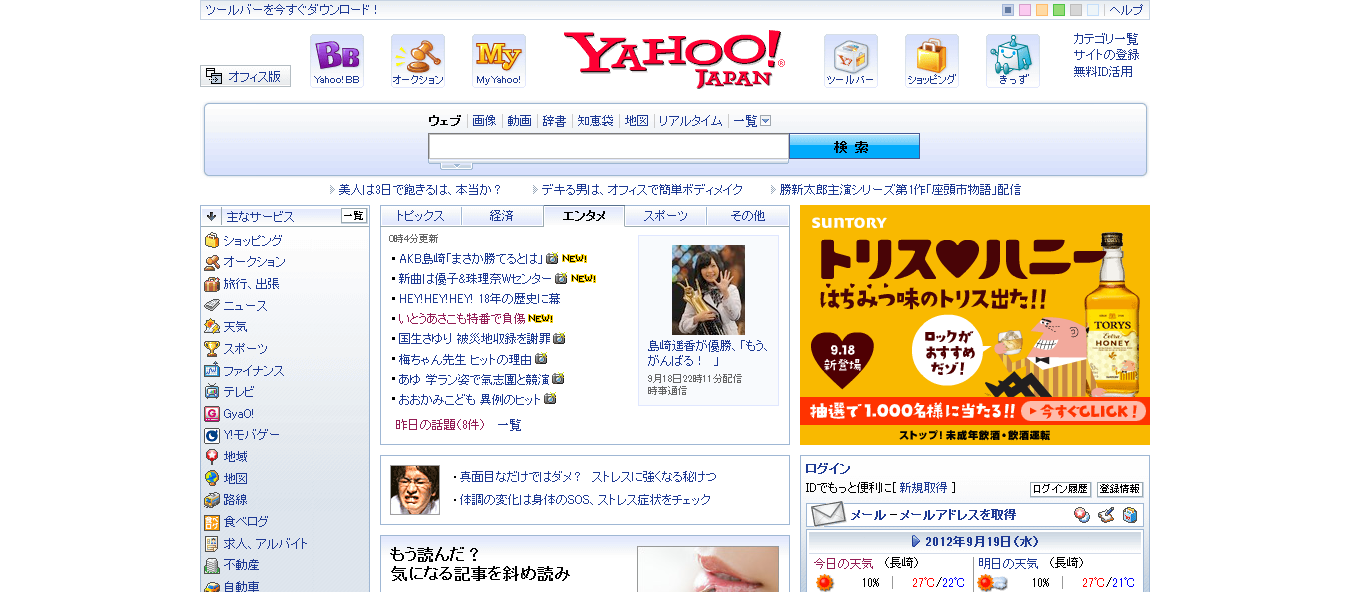This screenshot has width=1349, height=592.
Task: Click the 登録情報 button
Action: click(x=1120, y=489)
